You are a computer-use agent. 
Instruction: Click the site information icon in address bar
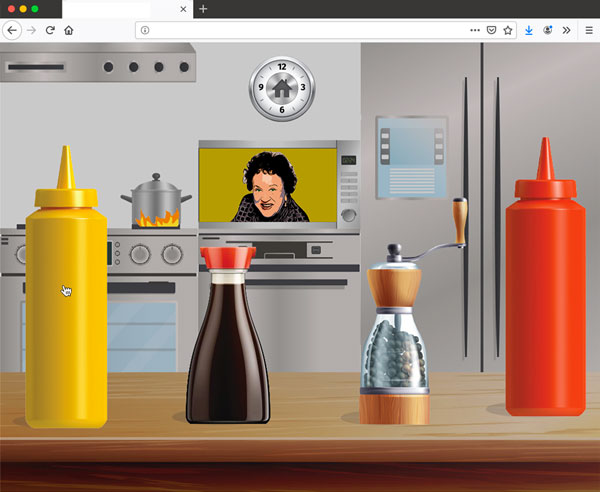coord(146,30)
